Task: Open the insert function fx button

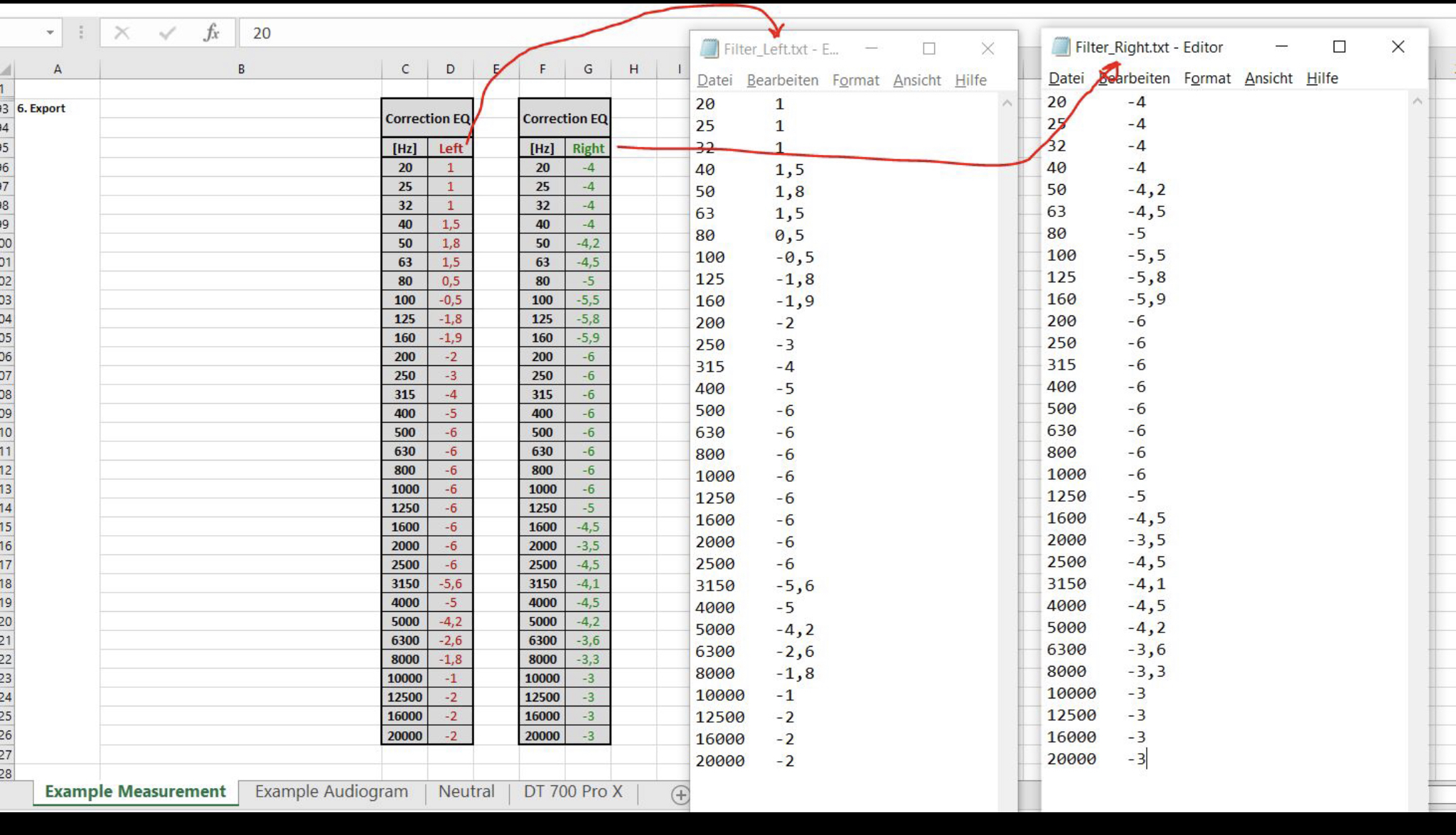Action: pyautogui.click(x=211, y=33)
